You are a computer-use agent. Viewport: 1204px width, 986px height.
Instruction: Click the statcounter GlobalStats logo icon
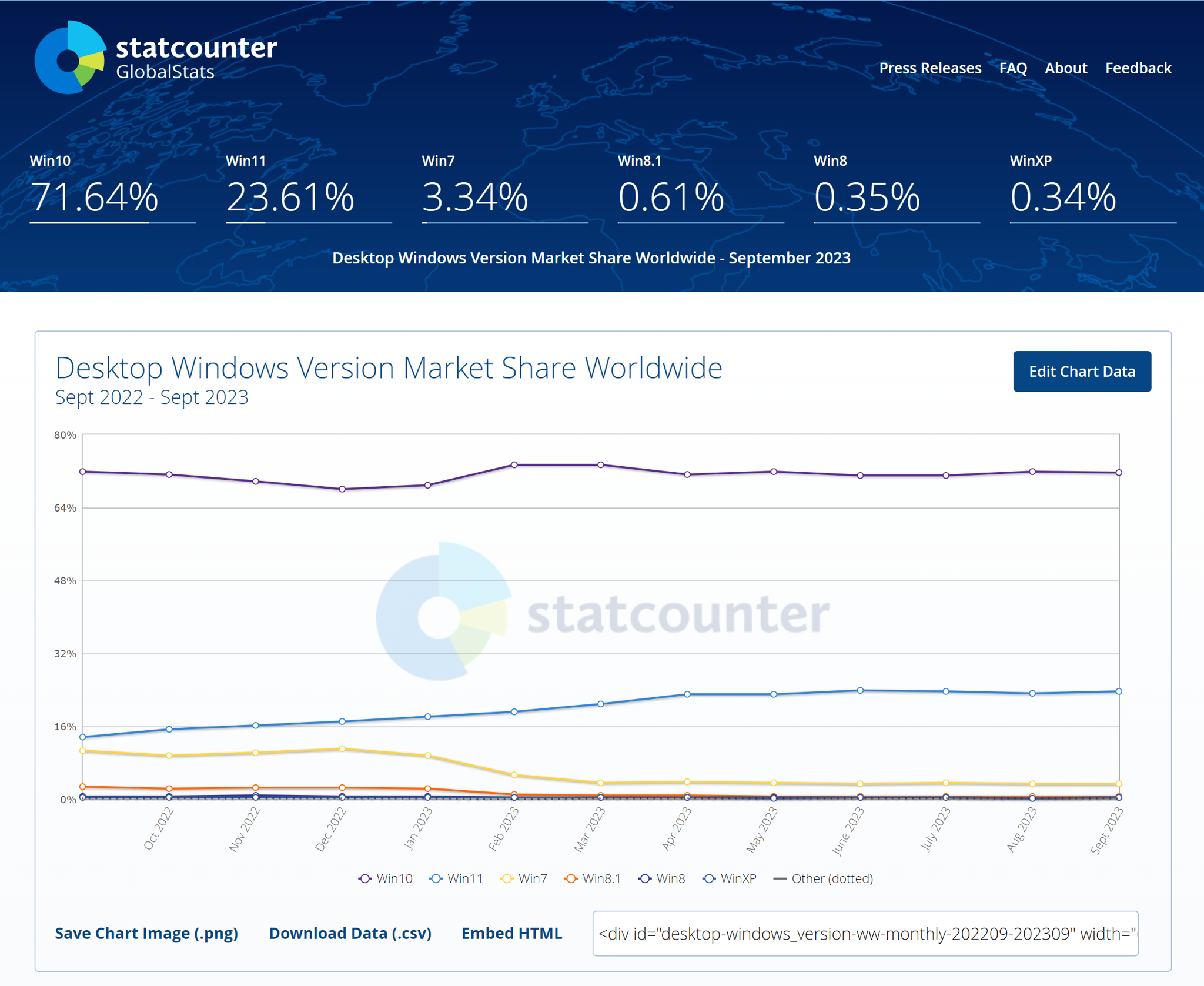coord(70,58)
